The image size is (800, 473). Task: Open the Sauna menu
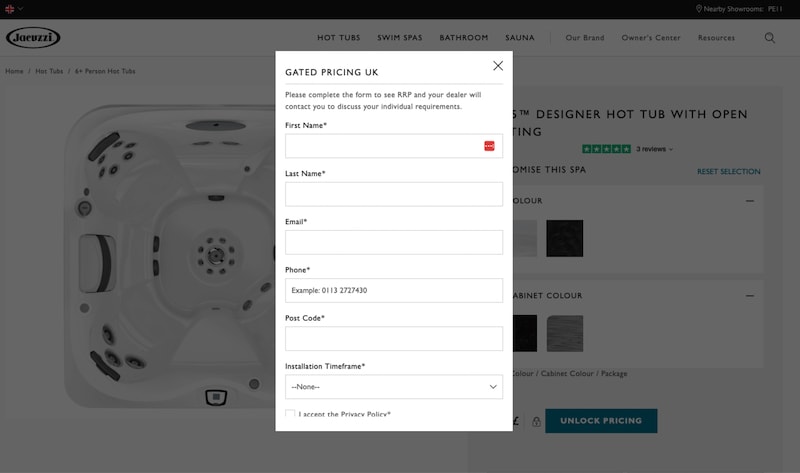pyautogui.click(x=520, y=38)
